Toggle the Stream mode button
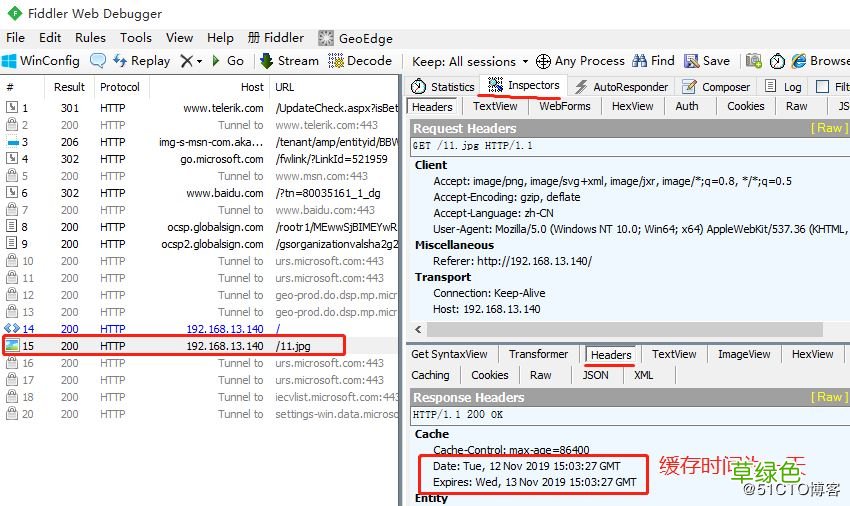The image size is (850, 506). [289, 61]
